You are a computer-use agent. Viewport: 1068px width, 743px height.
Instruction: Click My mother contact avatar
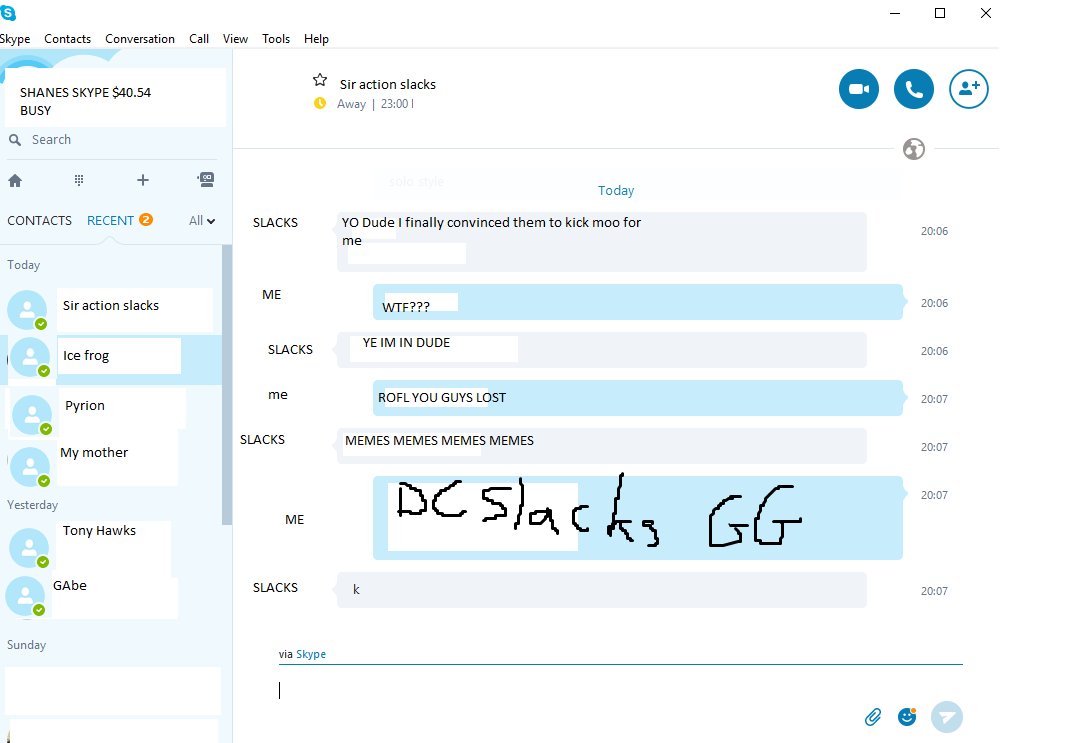tap(30, 467)
